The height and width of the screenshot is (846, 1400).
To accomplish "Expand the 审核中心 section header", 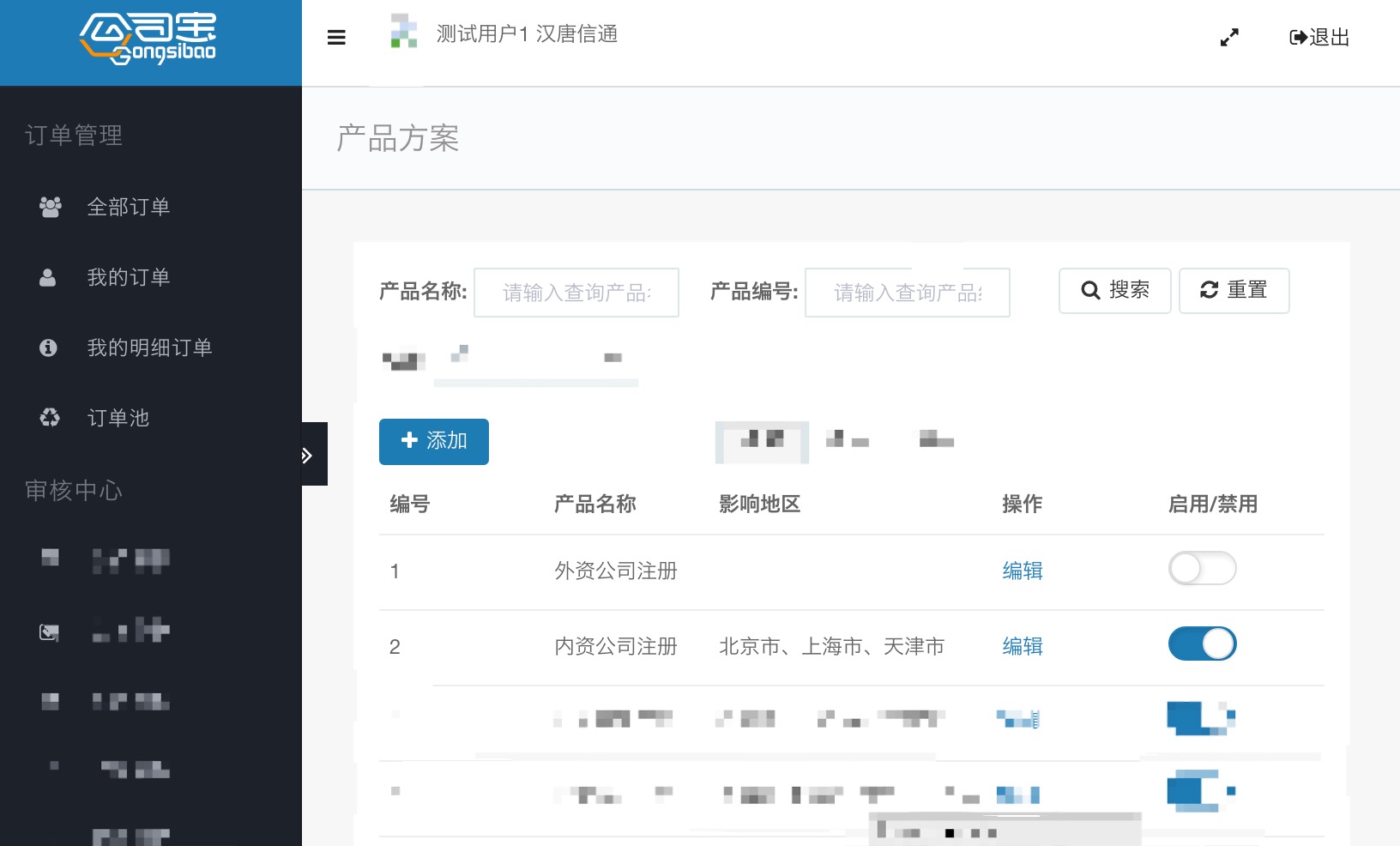I will coord(74,490).
